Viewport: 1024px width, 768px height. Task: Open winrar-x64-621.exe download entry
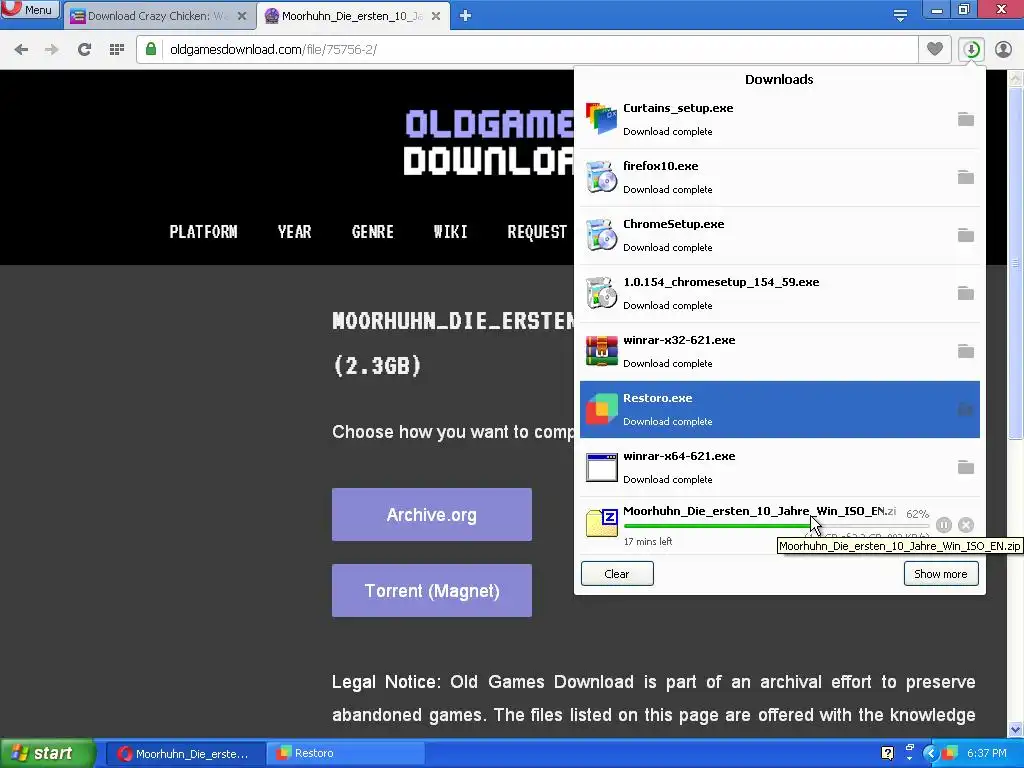780,468
